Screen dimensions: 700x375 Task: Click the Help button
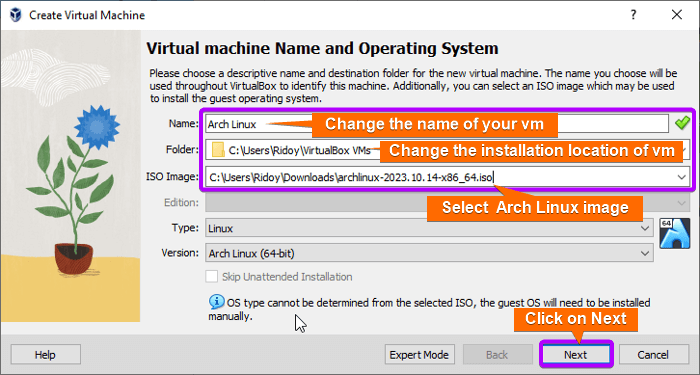[46, 355]
